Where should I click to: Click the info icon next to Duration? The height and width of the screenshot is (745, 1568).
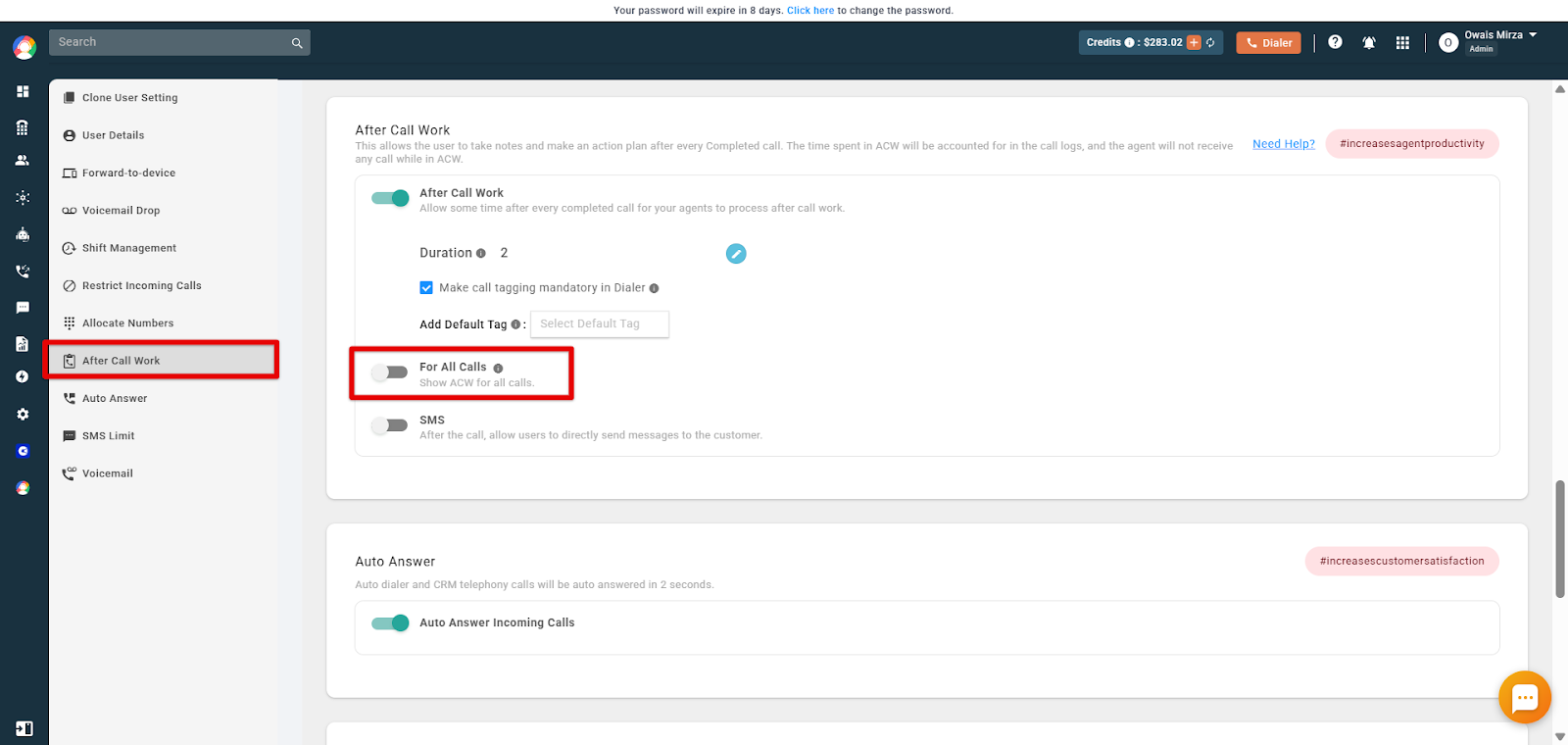click(x=481, y=253)
